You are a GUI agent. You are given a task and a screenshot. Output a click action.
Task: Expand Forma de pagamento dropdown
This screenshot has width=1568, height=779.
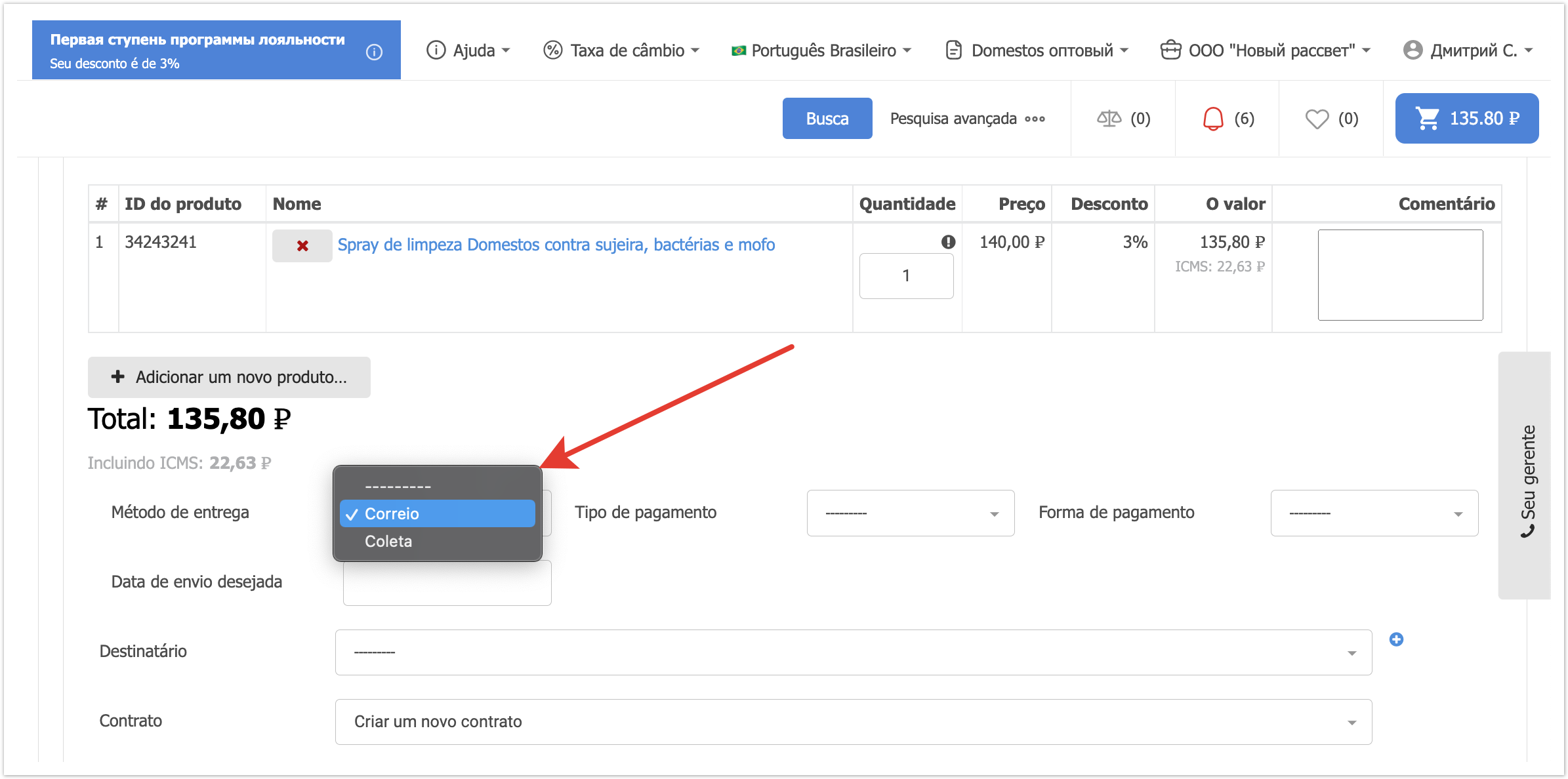tap(1374, 513)
